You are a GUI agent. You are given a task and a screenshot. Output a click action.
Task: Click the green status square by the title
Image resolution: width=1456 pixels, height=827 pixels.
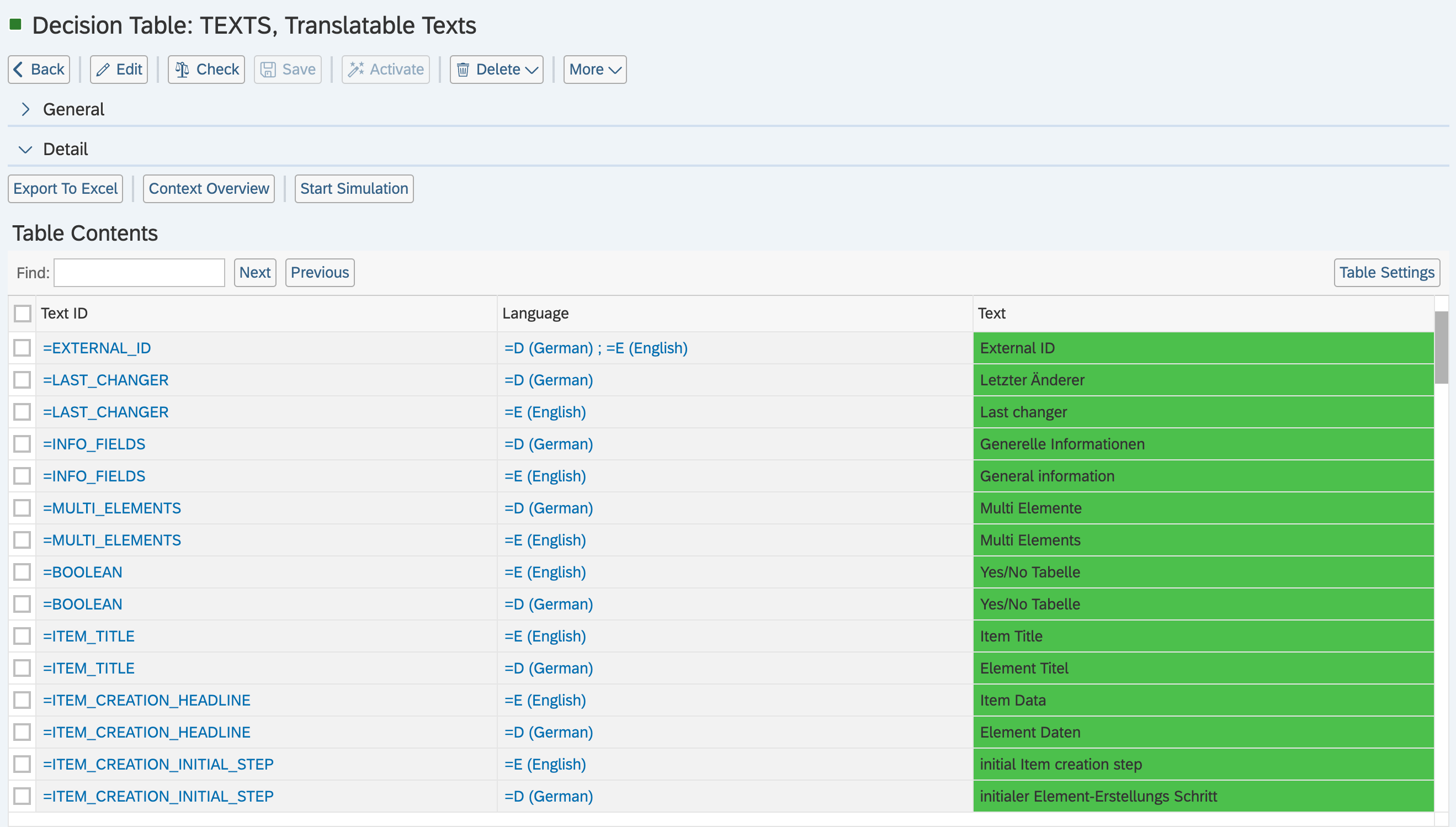(x=15, y=24)
